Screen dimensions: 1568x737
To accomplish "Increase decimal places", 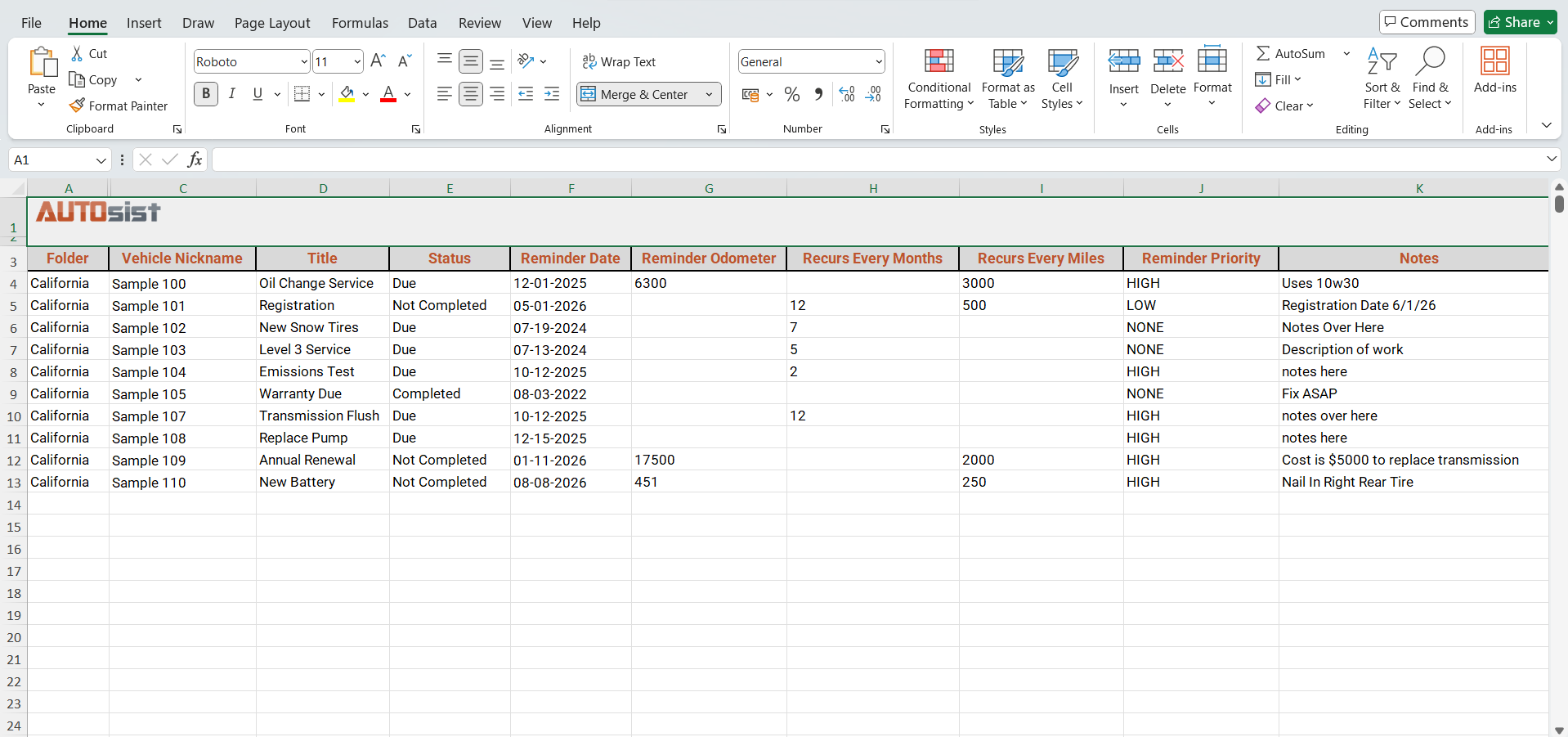I will 846,94.
